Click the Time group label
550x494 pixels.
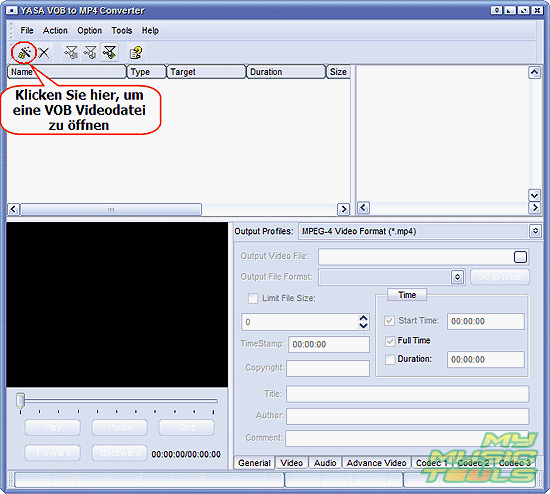tap(407, 295)
